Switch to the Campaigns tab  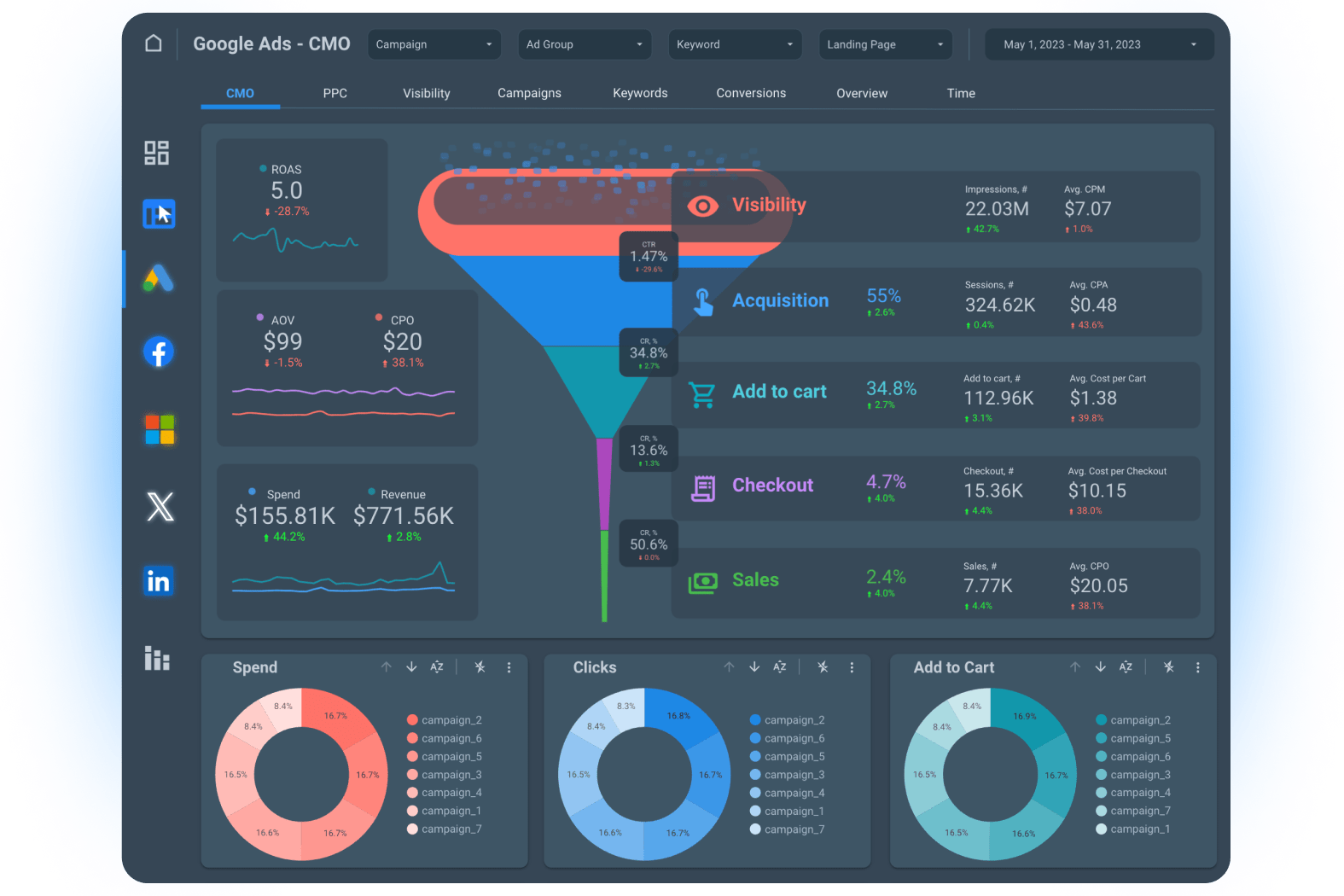[x=530, y=93]
